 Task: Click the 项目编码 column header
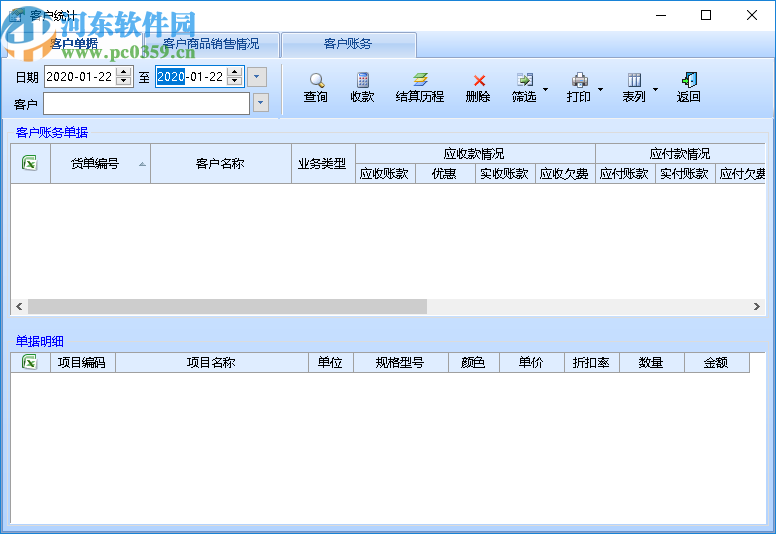pos(83,362)
